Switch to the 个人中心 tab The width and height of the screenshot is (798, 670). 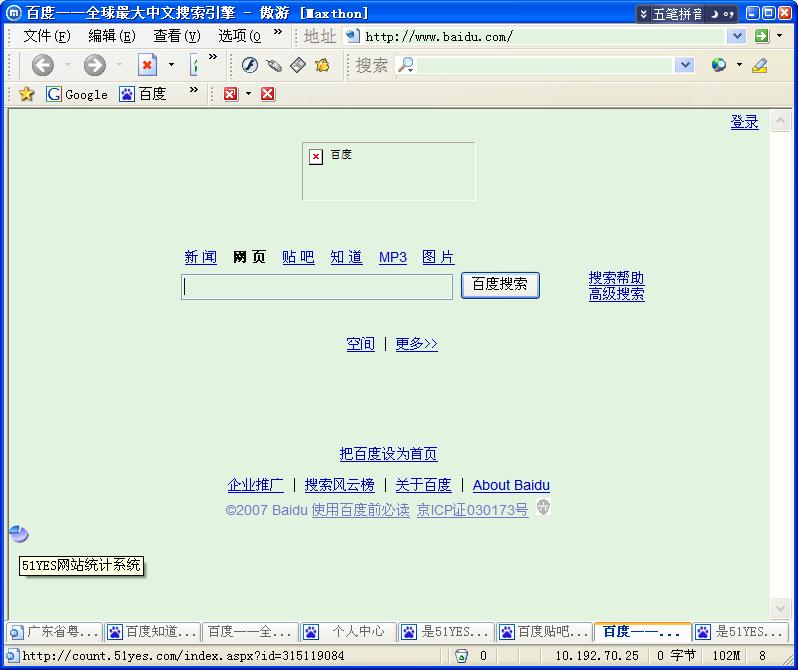pos(349,632)
